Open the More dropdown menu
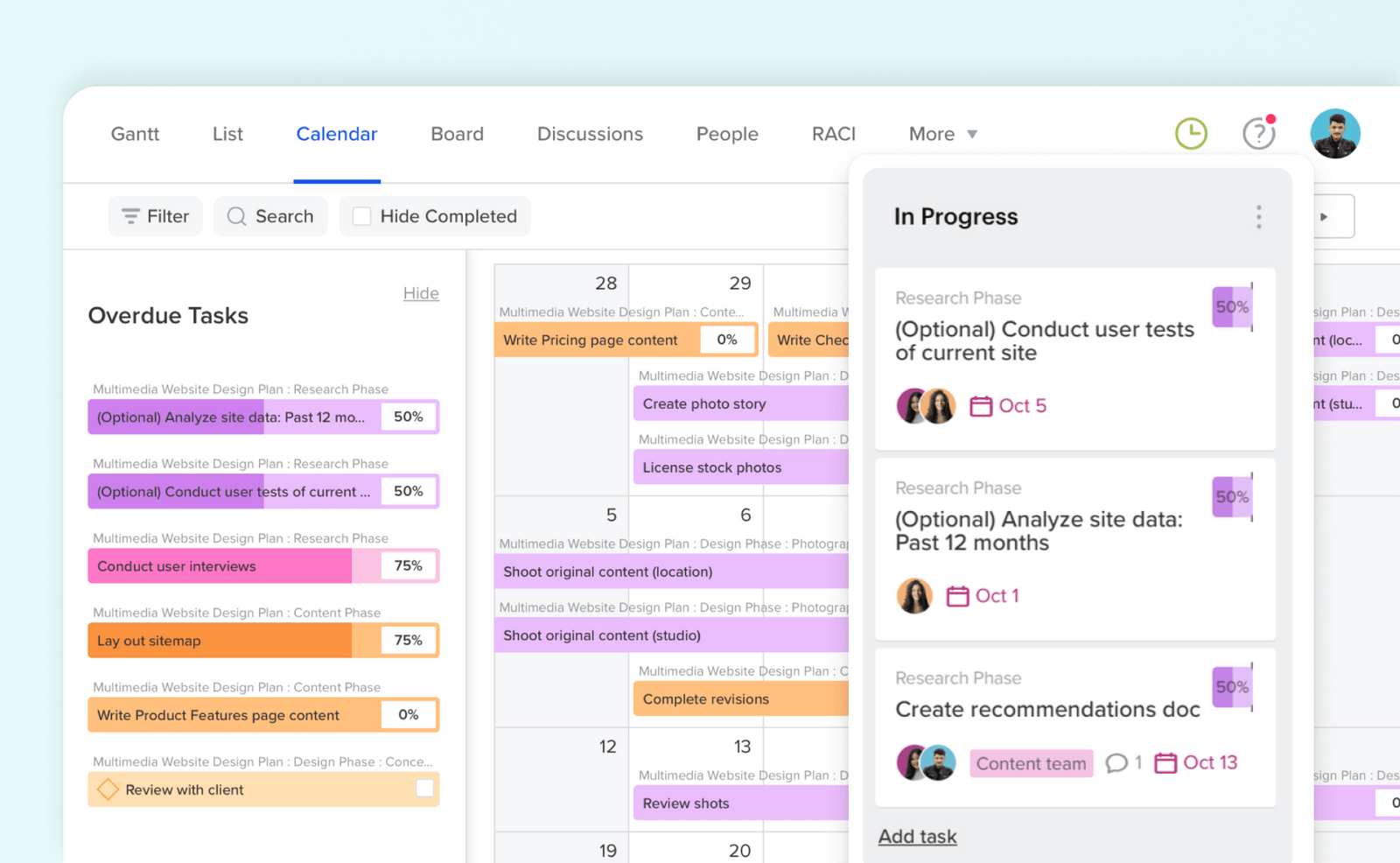Viewport: 1400px width, 863px height. (x=941, y=133)
